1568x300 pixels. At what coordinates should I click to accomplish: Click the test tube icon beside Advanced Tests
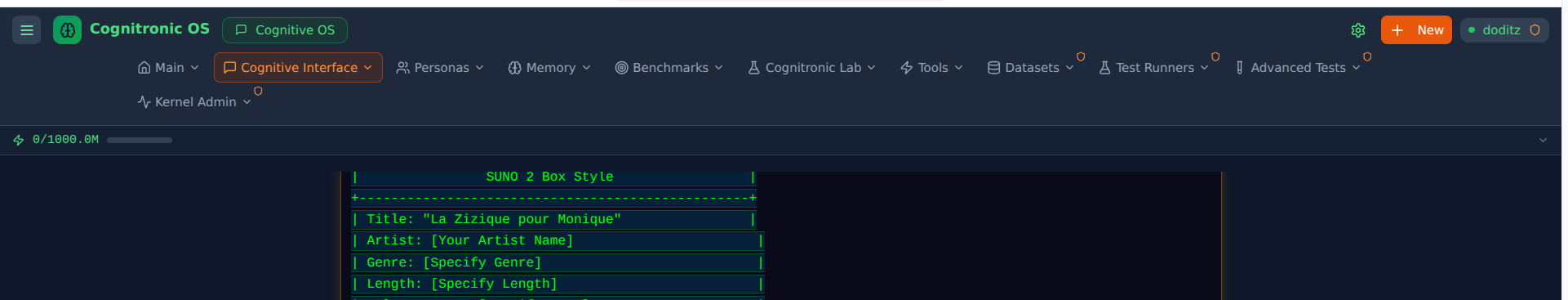(x=1240, y=68)
